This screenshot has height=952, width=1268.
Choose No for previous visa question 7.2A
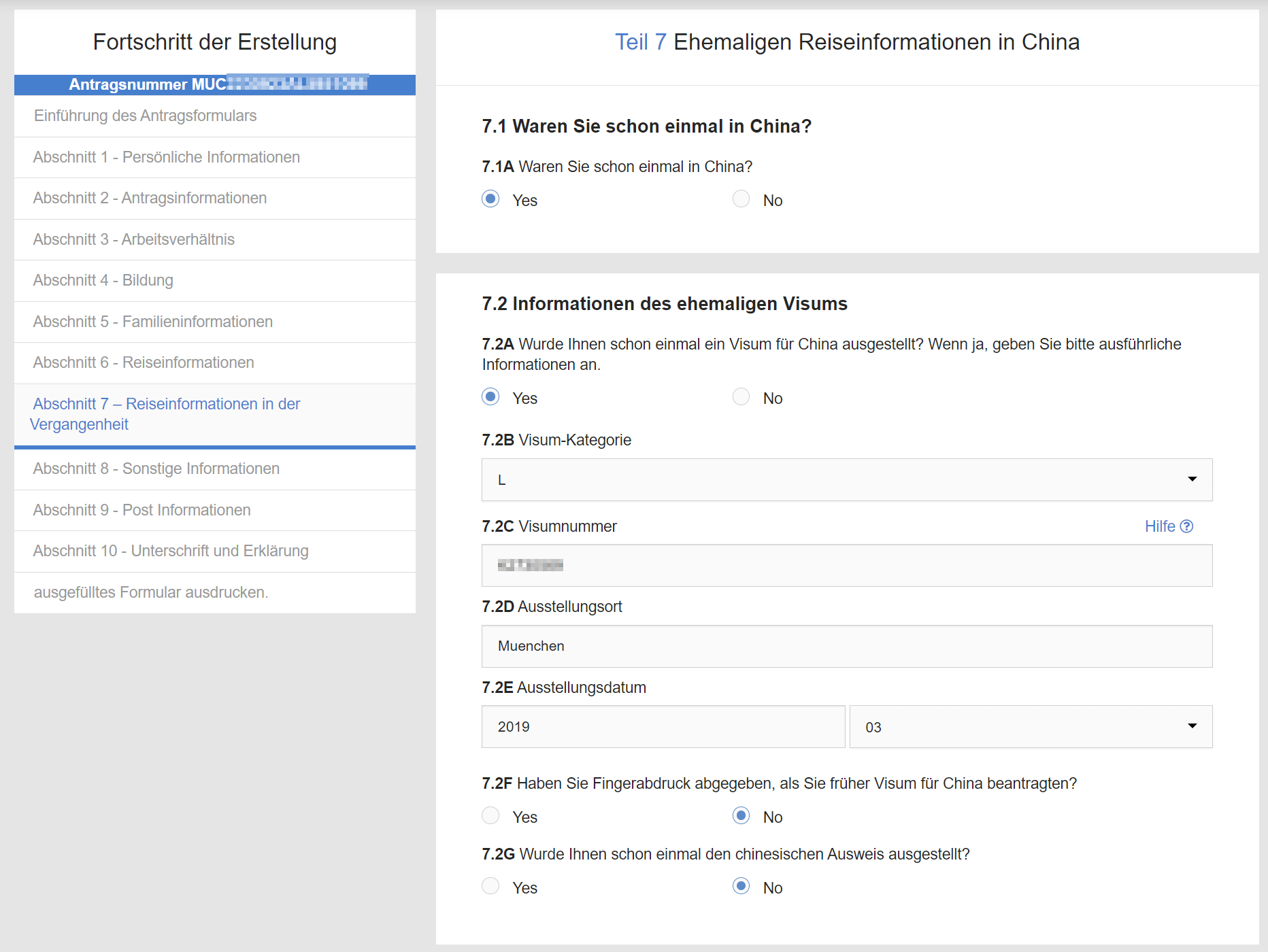point(741,397)
